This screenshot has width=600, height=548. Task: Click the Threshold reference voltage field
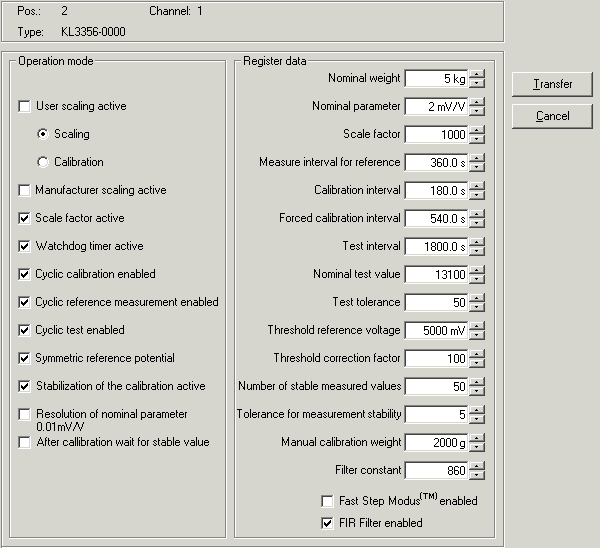[x=436, y=330]
